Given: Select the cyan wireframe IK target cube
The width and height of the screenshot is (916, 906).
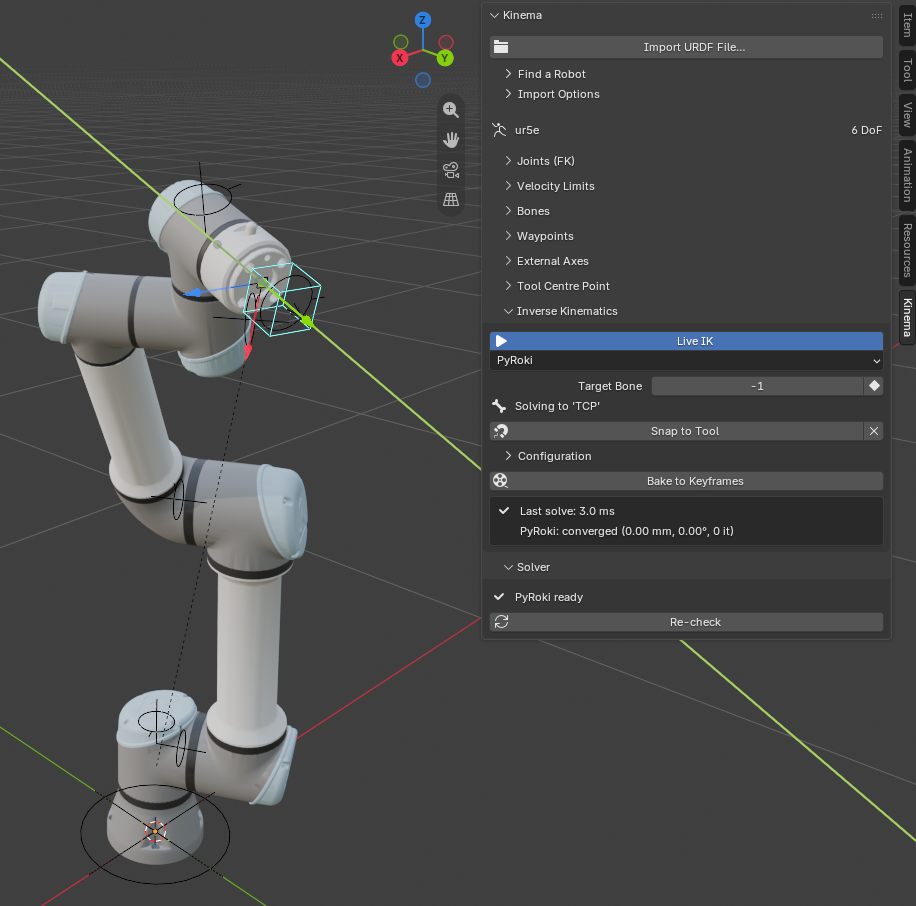Looking at the screenshot, I should (x=282, y=299).
